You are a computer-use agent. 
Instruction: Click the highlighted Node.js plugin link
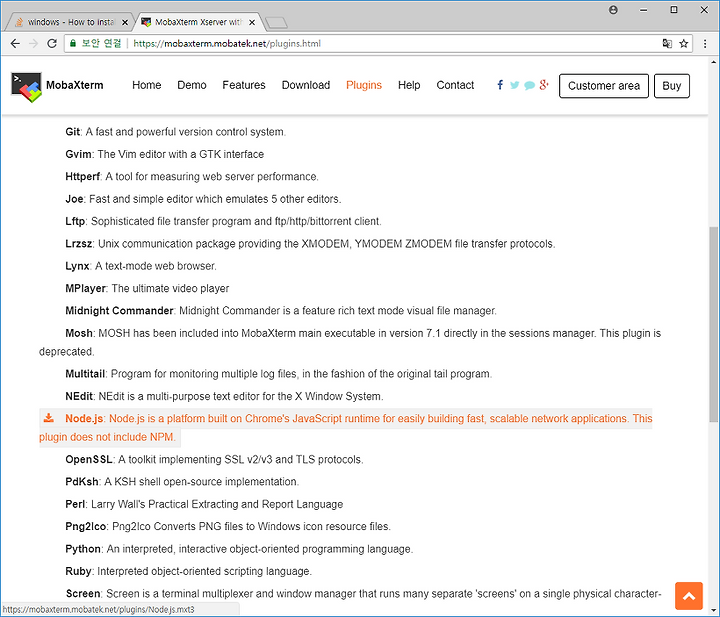(x=346, y=427)
